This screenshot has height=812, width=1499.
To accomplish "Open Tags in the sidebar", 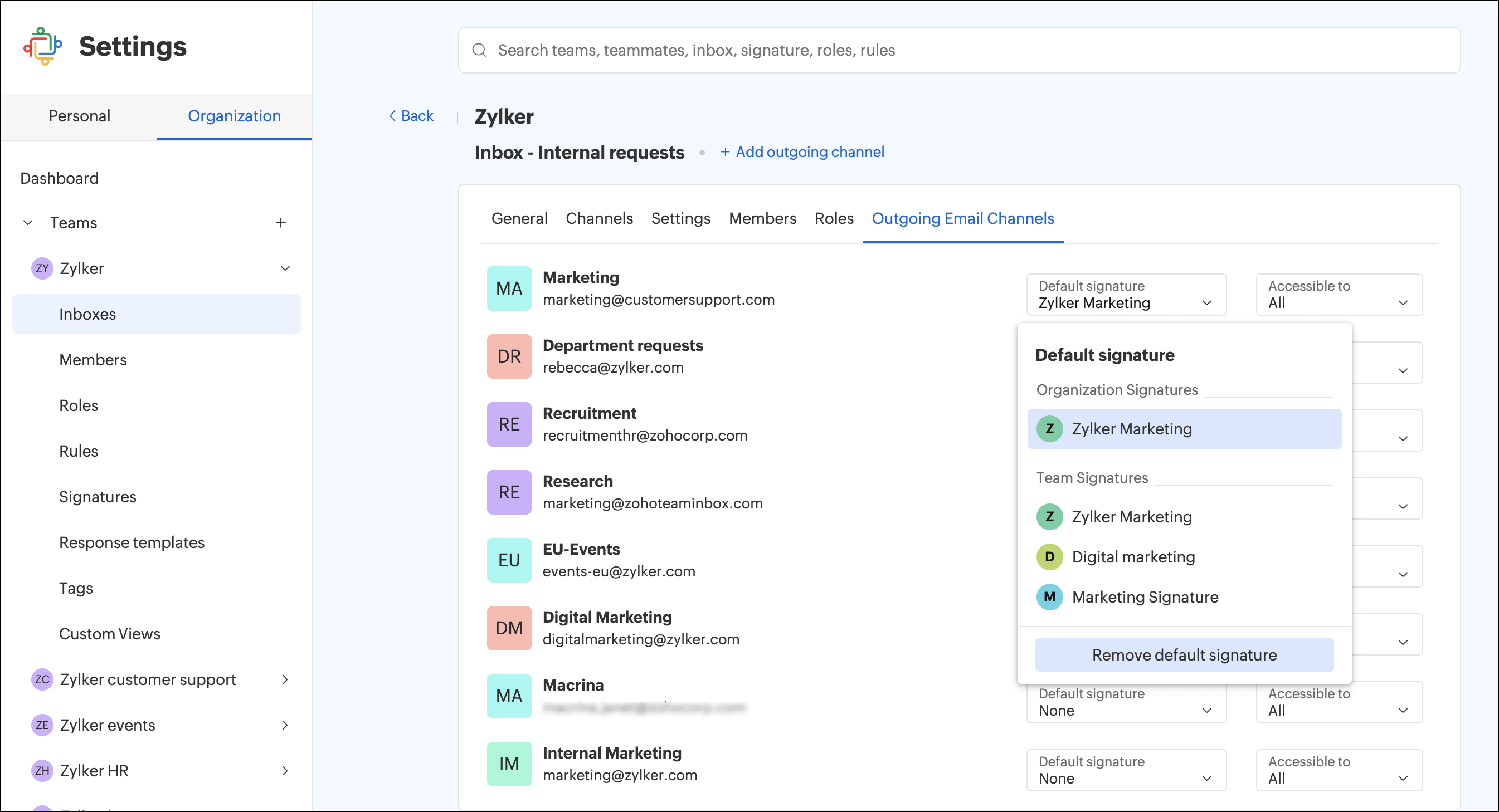I will pyautogui.click(x=76, y=588).
